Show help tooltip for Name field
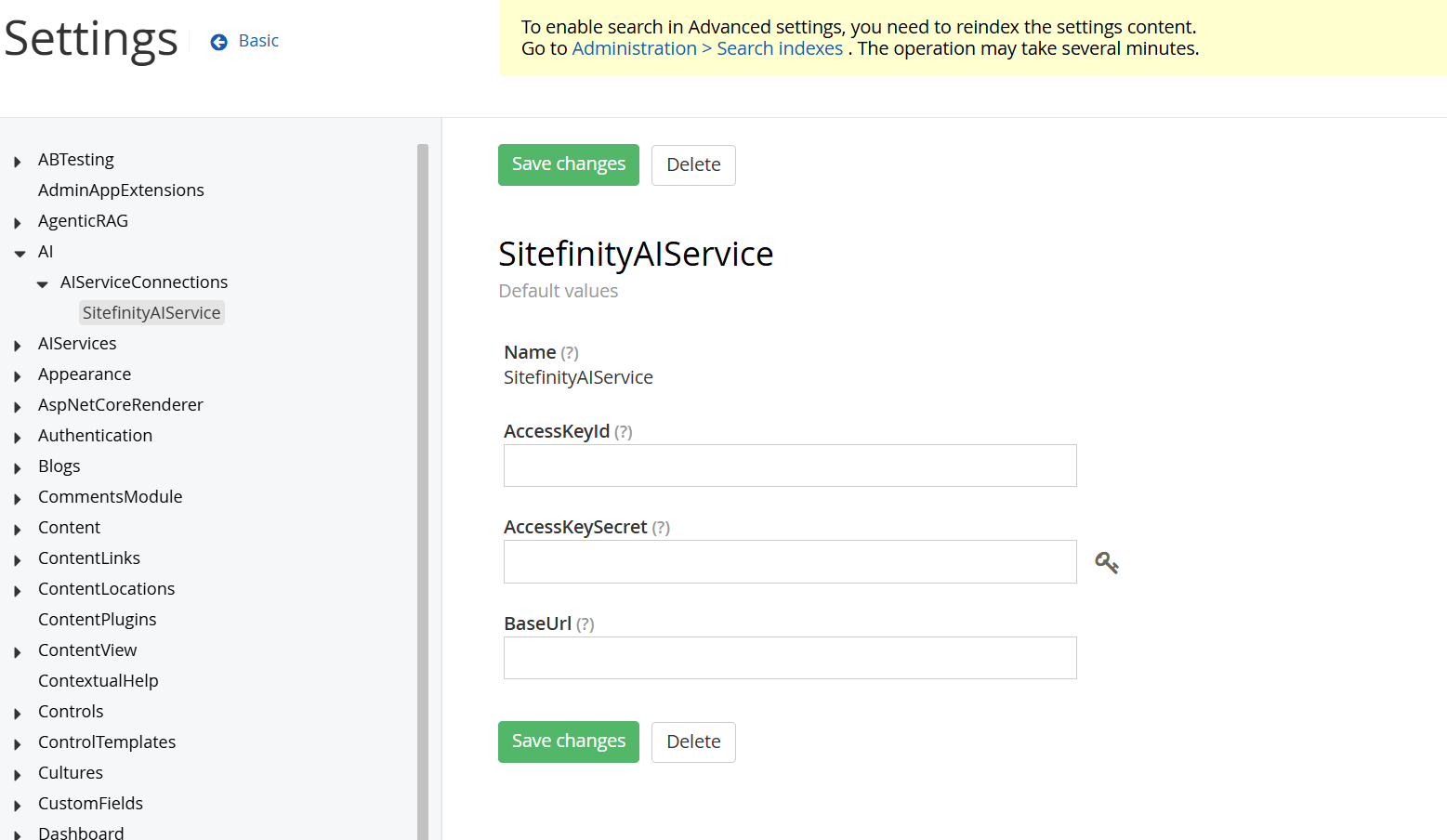 570,353
